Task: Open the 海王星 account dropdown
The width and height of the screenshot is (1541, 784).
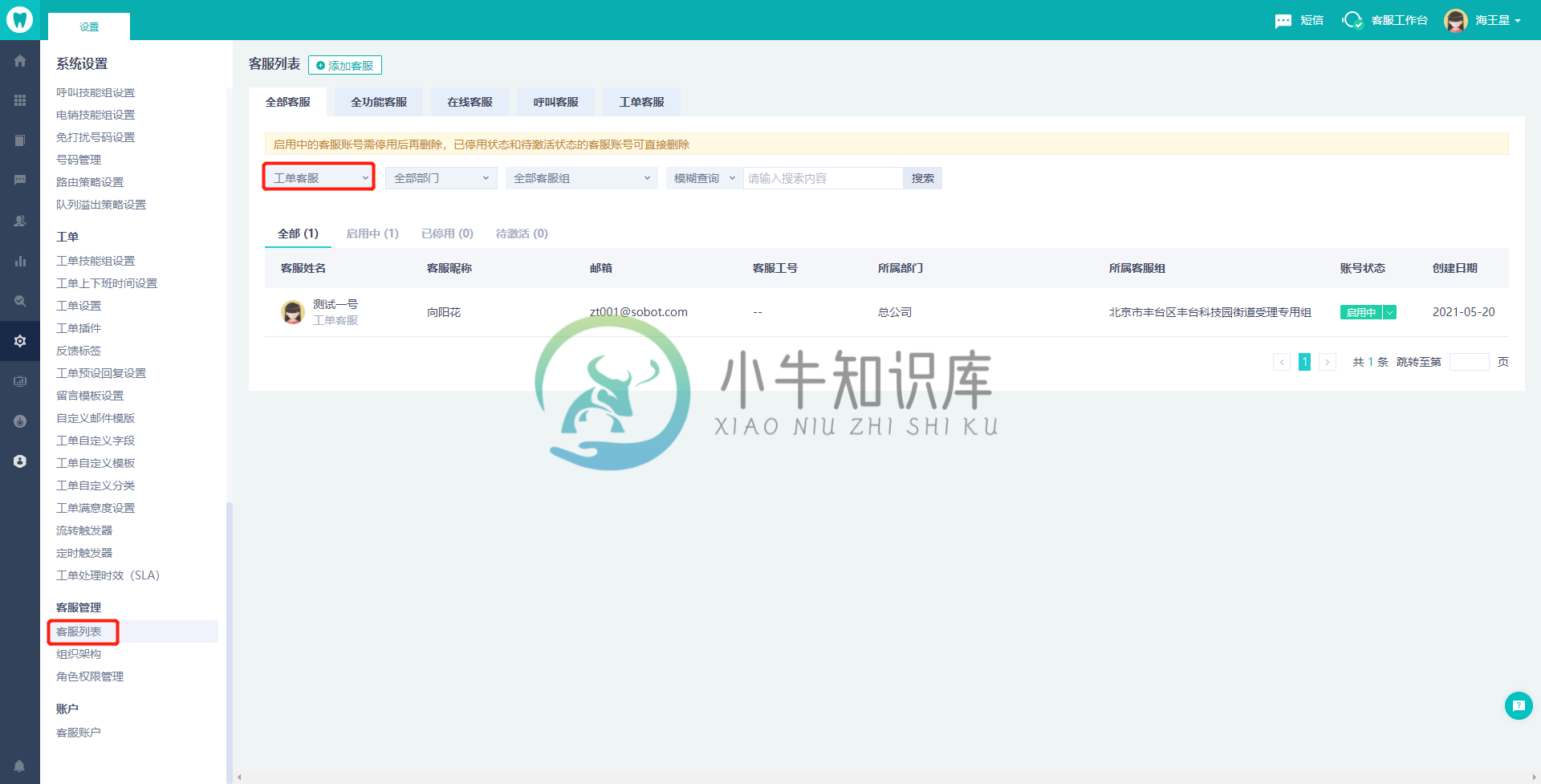Action: point(1498,21)
